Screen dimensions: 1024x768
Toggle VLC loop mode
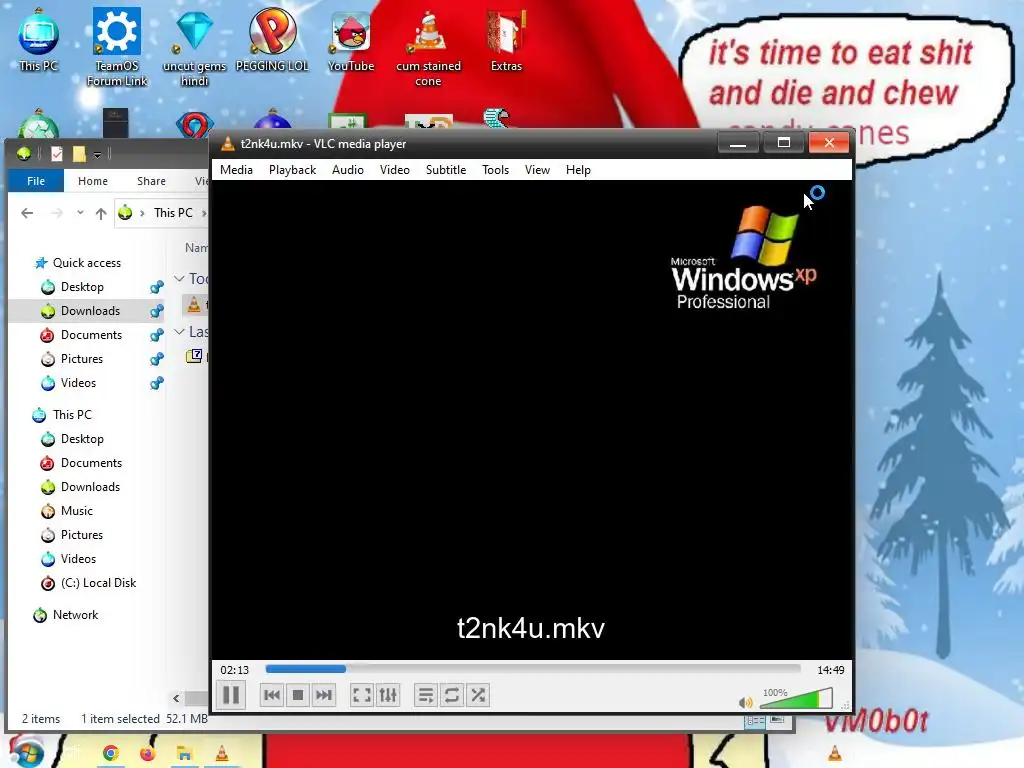coord(452,695)
